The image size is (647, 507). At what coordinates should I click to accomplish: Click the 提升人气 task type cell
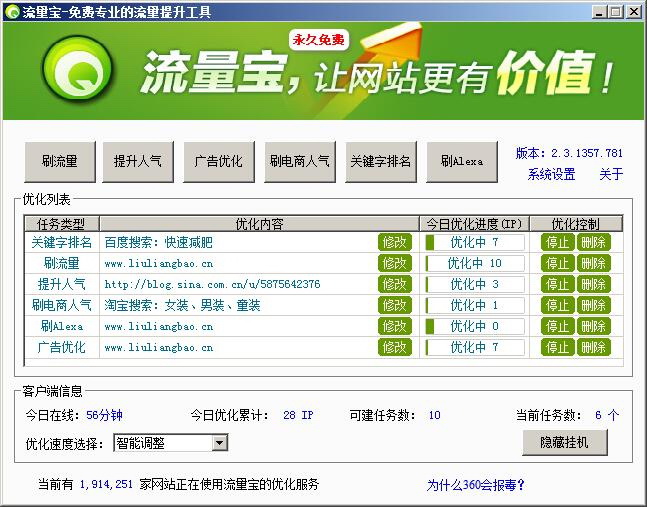point(61,284)
